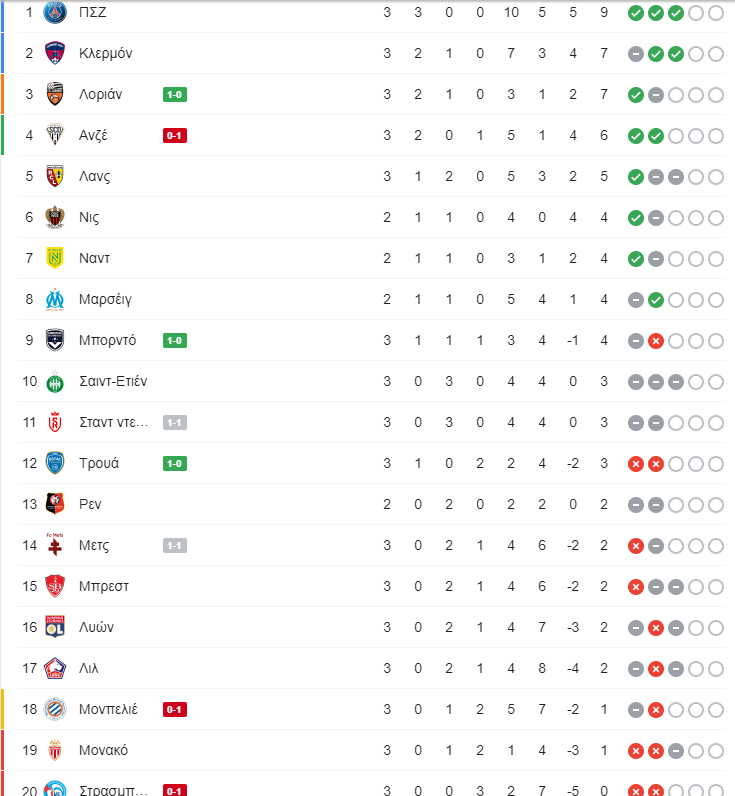735x796 pixels.
Task: Open the Μπρεστ team link
Action: (104, 586)
